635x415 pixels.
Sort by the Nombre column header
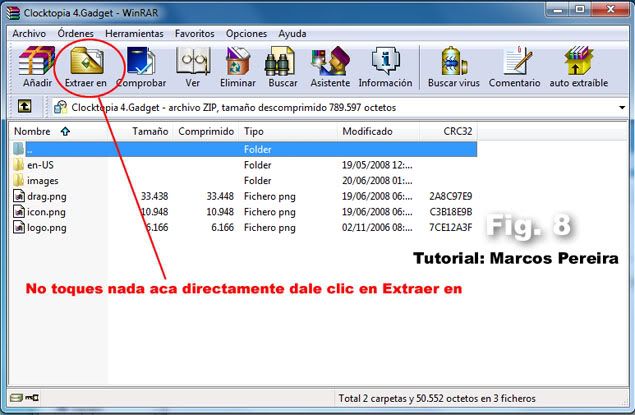tap(59, 131)
